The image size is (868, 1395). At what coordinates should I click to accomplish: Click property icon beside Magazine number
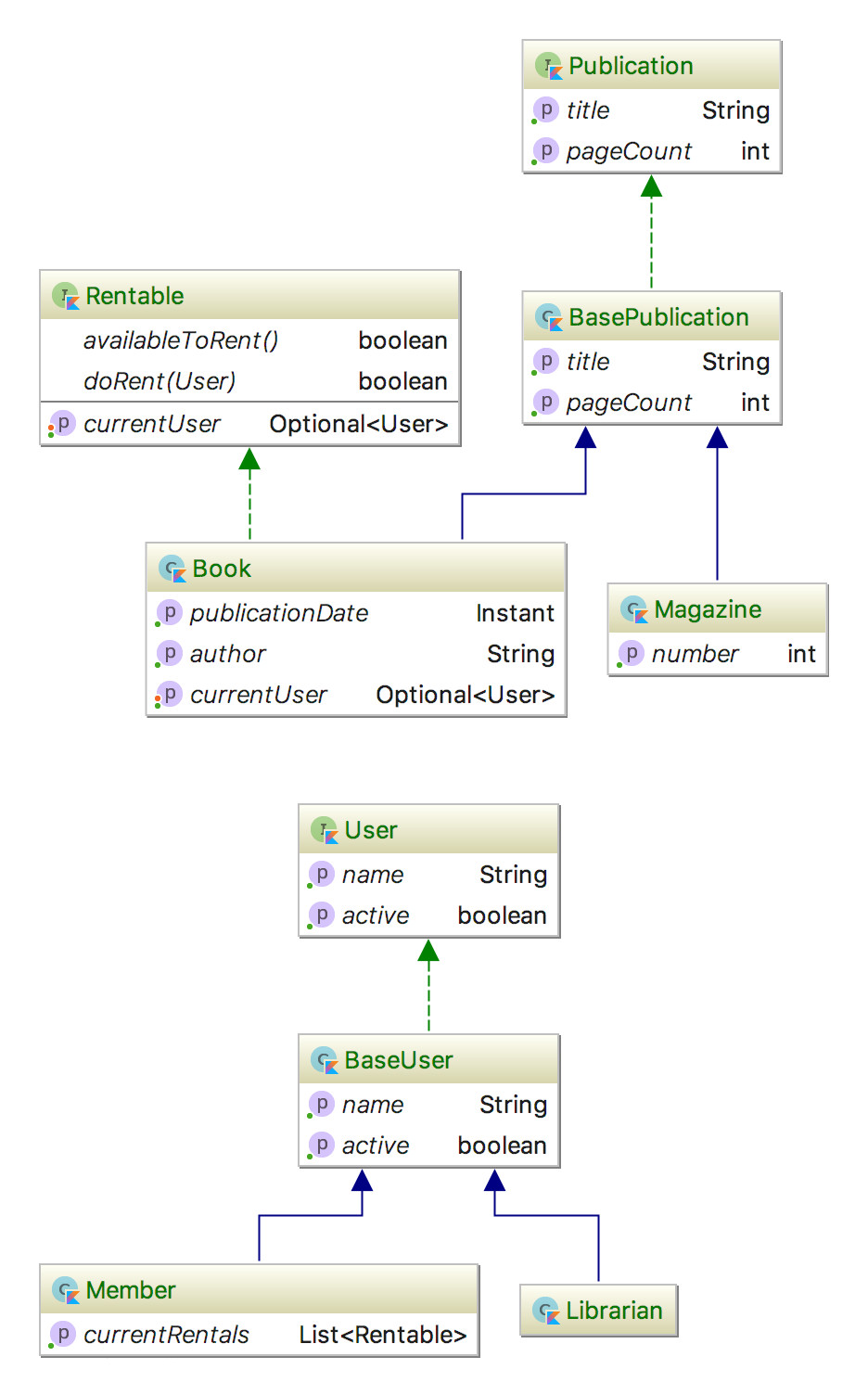click(x=631, y=654)
